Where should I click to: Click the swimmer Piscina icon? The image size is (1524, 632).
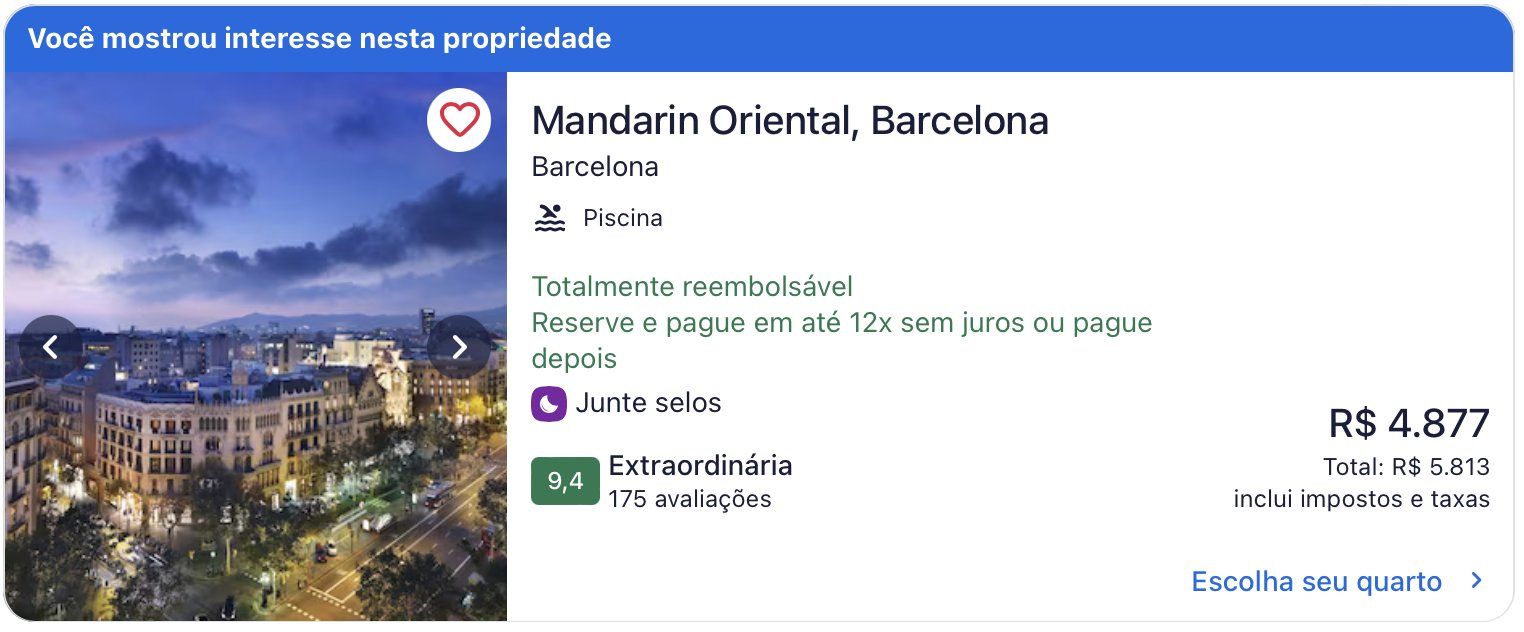click(x=549, y=218)
